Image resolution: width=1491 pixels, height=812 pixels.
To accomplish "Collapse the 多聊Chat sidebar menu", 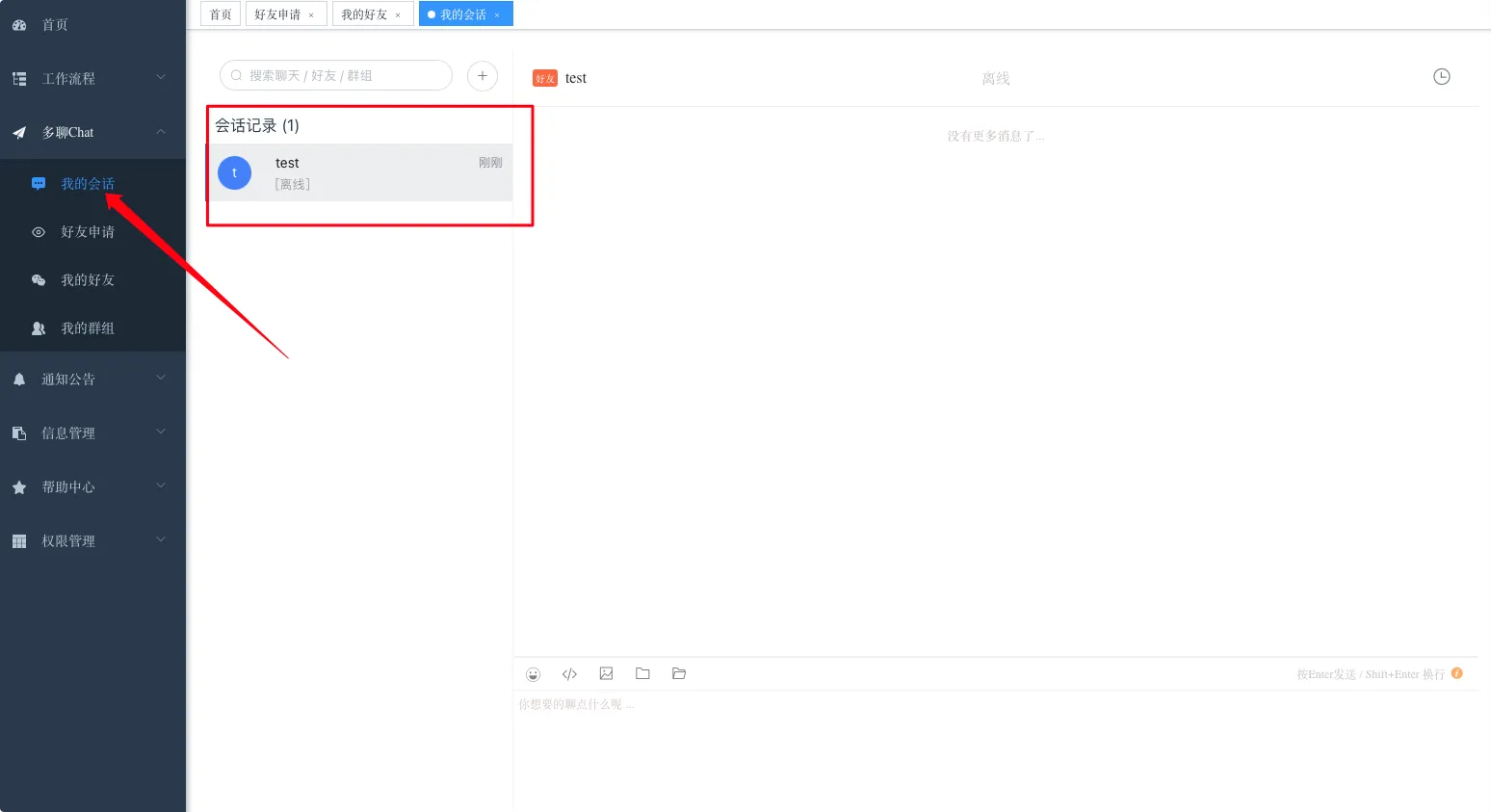I will pyautogui.click(x=92, y=132).
